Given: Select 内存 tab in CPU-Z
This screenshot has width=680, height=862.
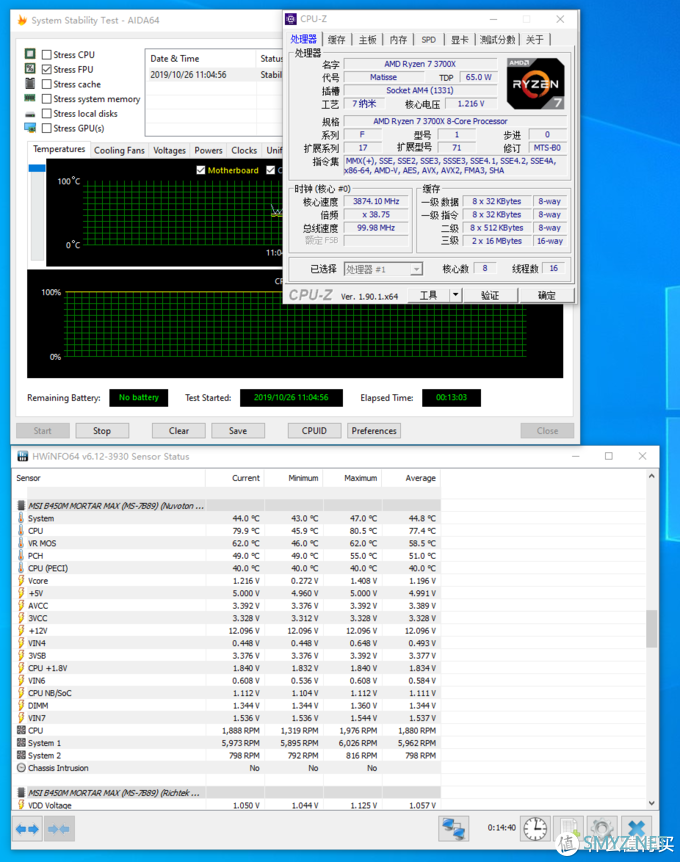Looking at the screenshot, I should pyautogui.click(x=399, y=40).
